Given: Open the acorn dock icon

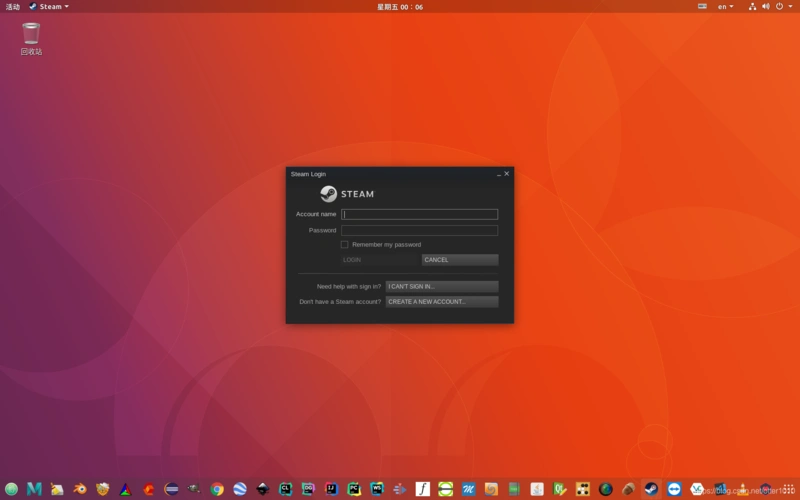Looking at the screenshot, I should (x=629, y=489).
